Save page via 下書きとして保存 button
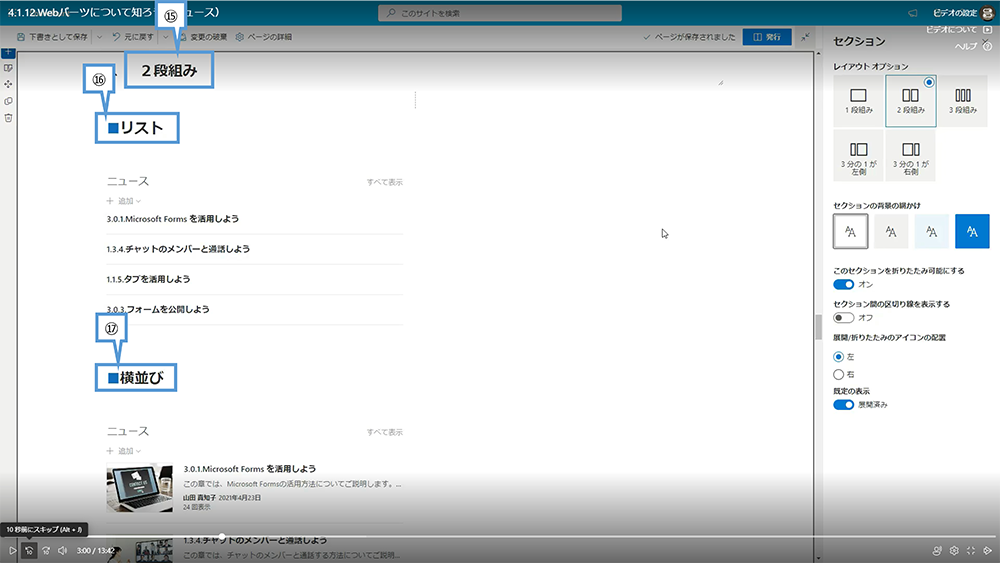 [x=52, y=37]
